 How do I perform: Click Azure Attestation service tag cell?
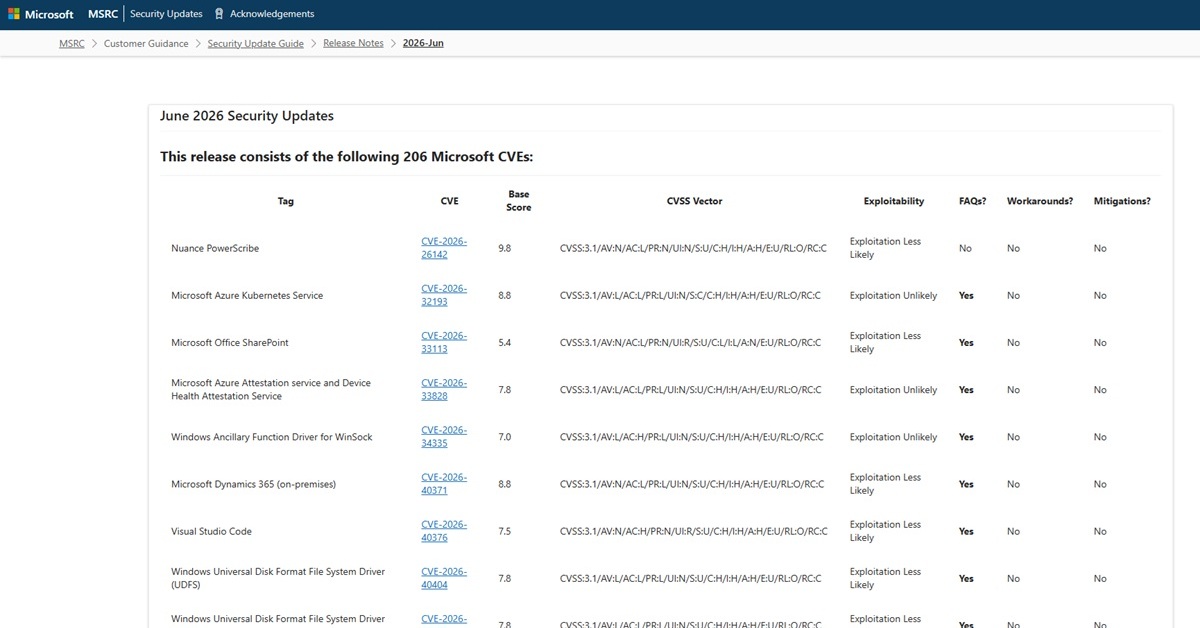tap(271, 389)
